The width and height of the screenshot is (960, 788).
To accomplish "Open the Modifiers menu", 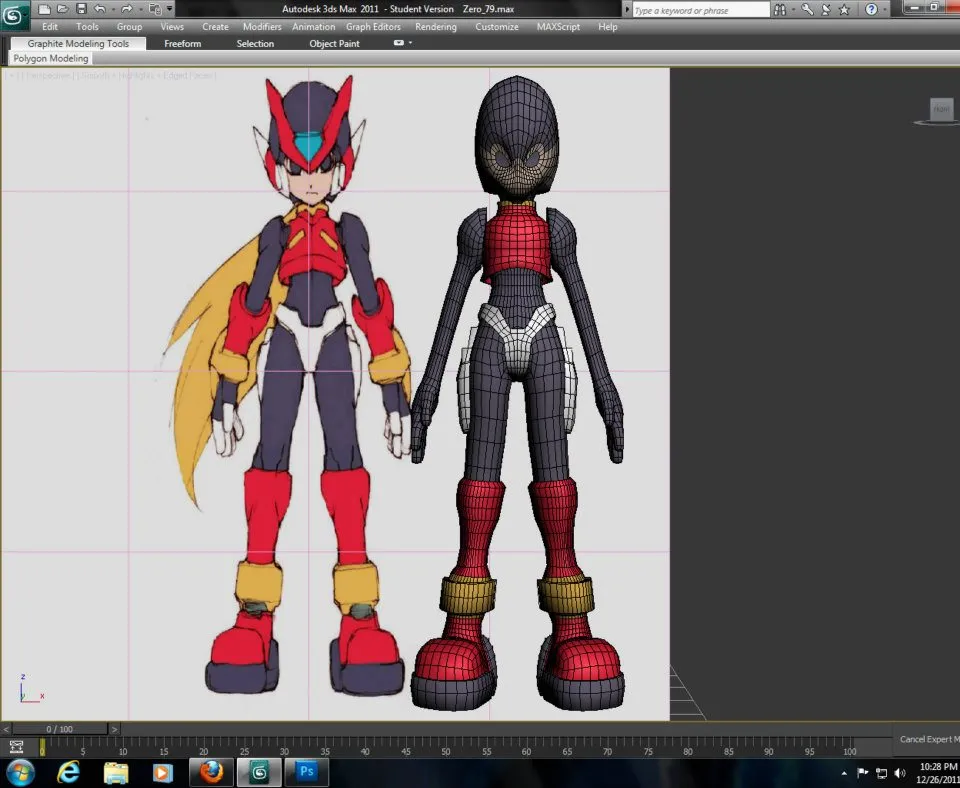I will [x=262, y=27].
